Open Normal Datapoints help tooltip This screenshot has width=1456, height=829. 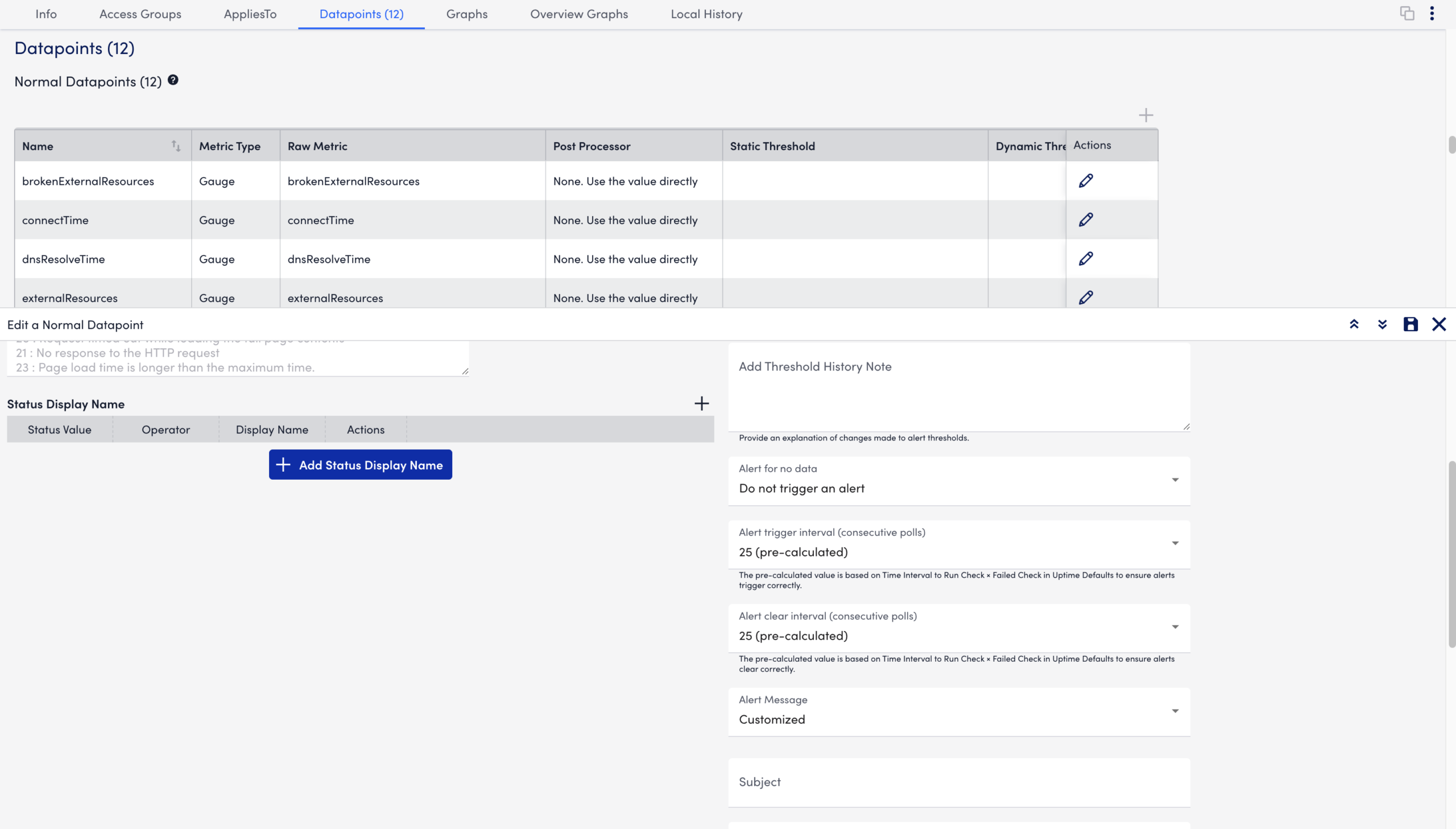click(173, 80)
